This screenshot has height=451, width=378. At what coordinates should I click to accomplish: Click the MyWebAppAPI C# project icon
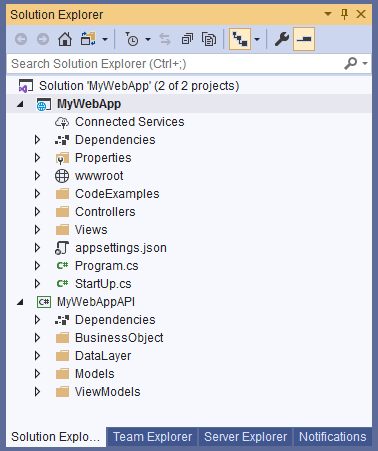pyautogui.click(x=44, y=302)
